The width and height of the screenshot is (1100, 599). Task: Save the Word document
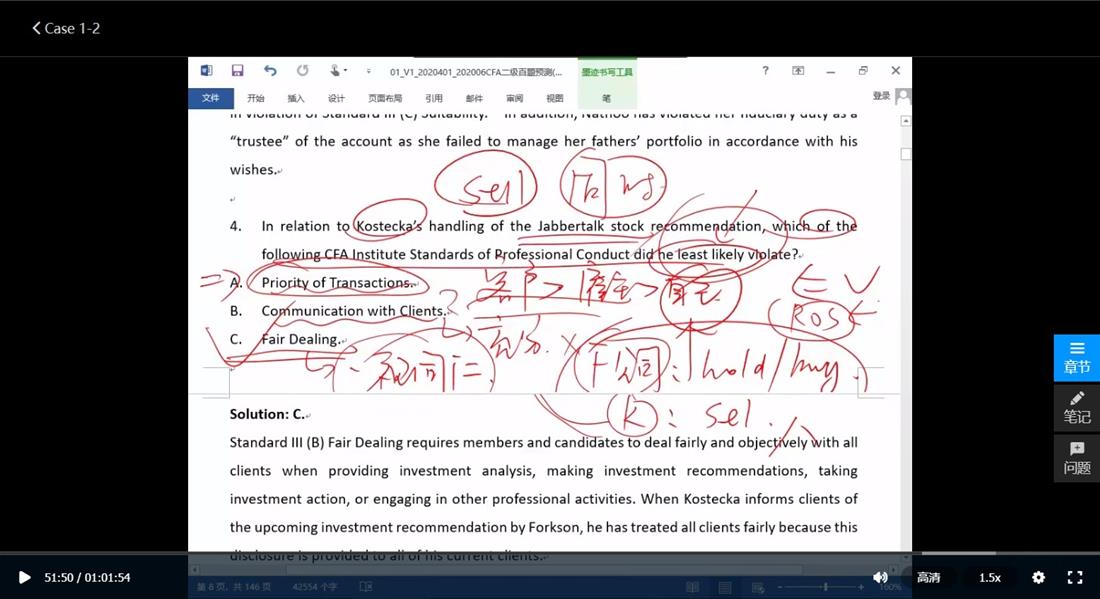(x=237, y=70)
